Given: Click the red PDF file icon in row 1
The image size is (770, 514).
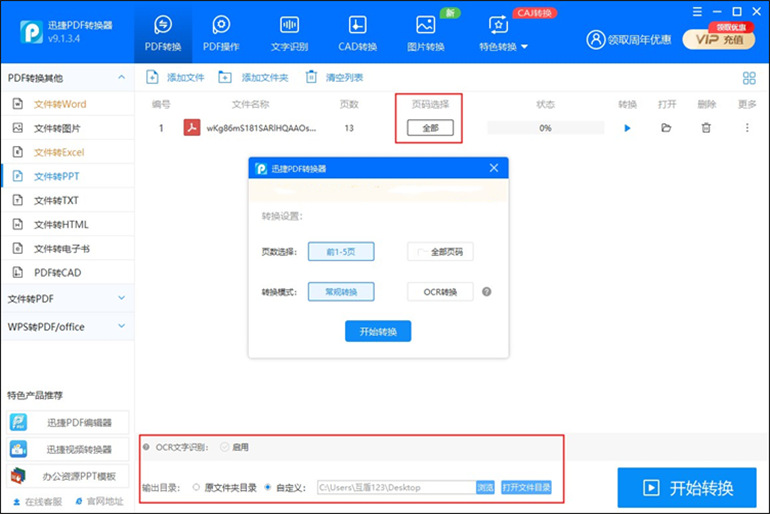Looking at the screenshot, I should click(192, 128).
